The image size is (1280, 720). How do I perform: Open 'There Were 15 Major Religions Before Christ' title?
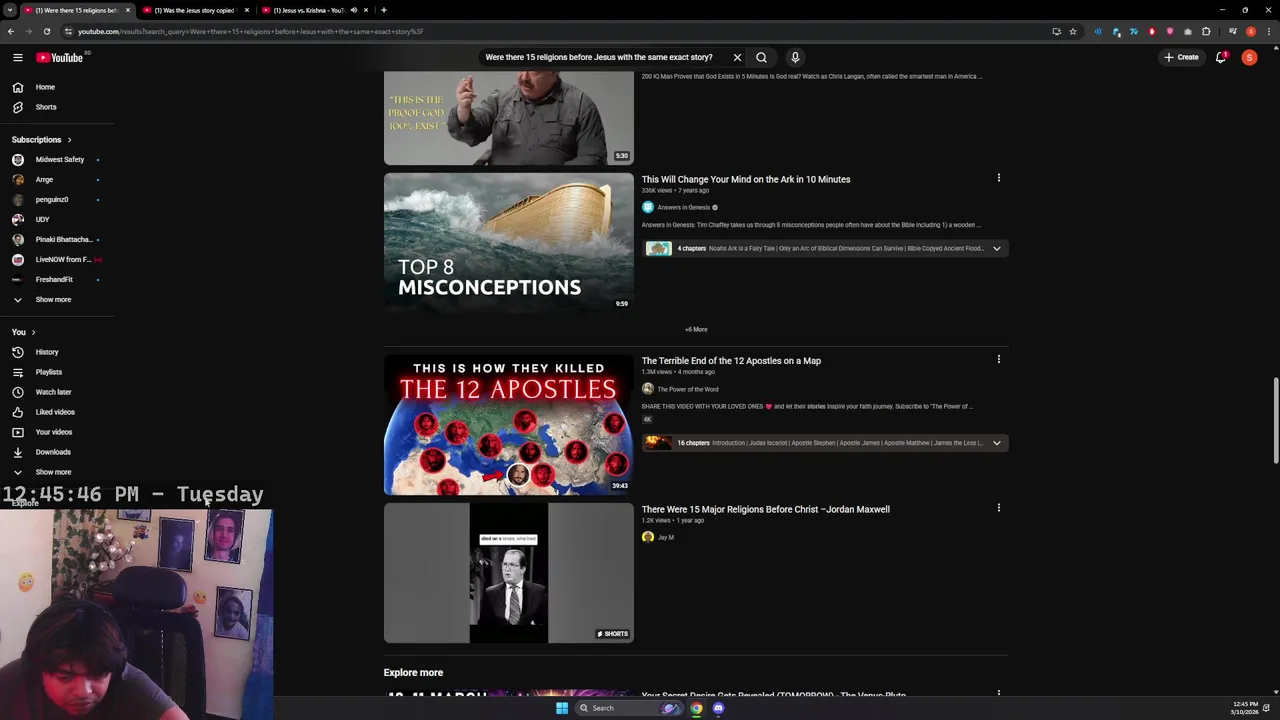point(765,509)
